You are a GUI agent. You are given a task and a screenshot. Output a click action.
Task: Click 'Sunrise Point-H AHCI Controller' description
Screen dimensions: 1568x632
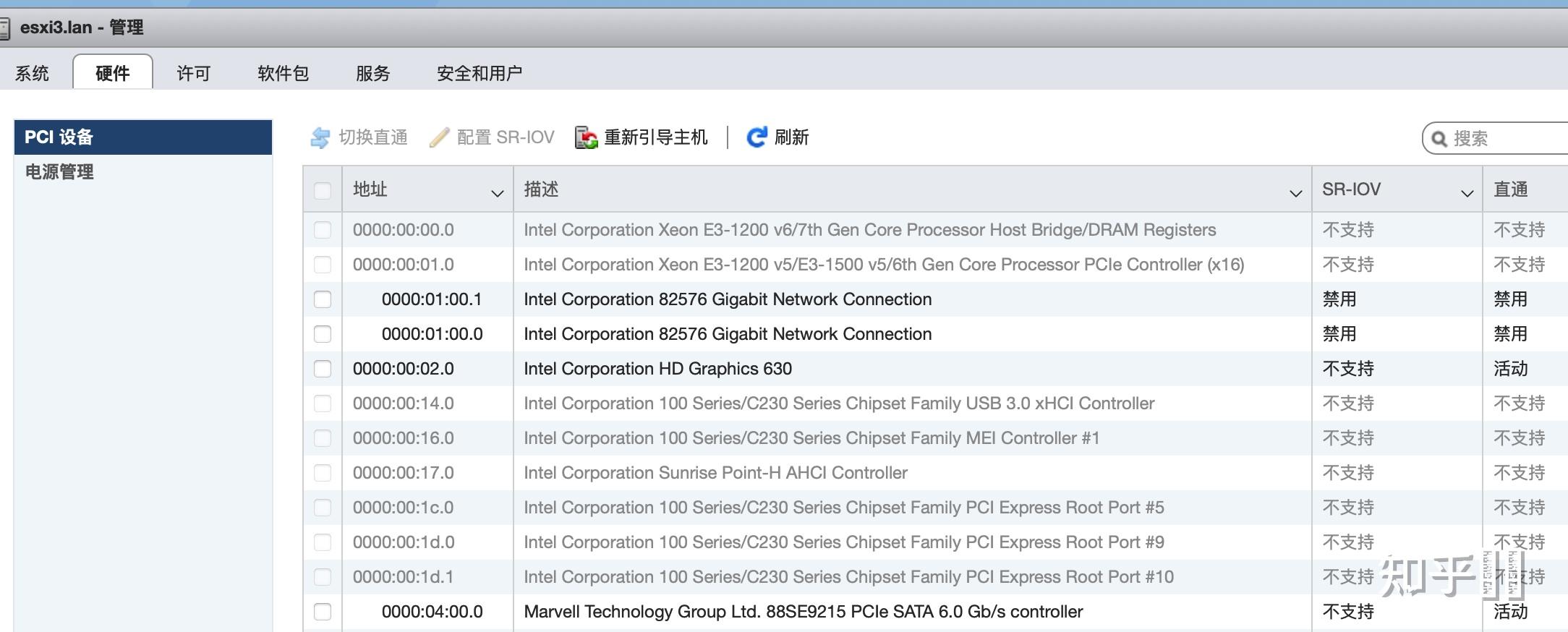[715, 473]
